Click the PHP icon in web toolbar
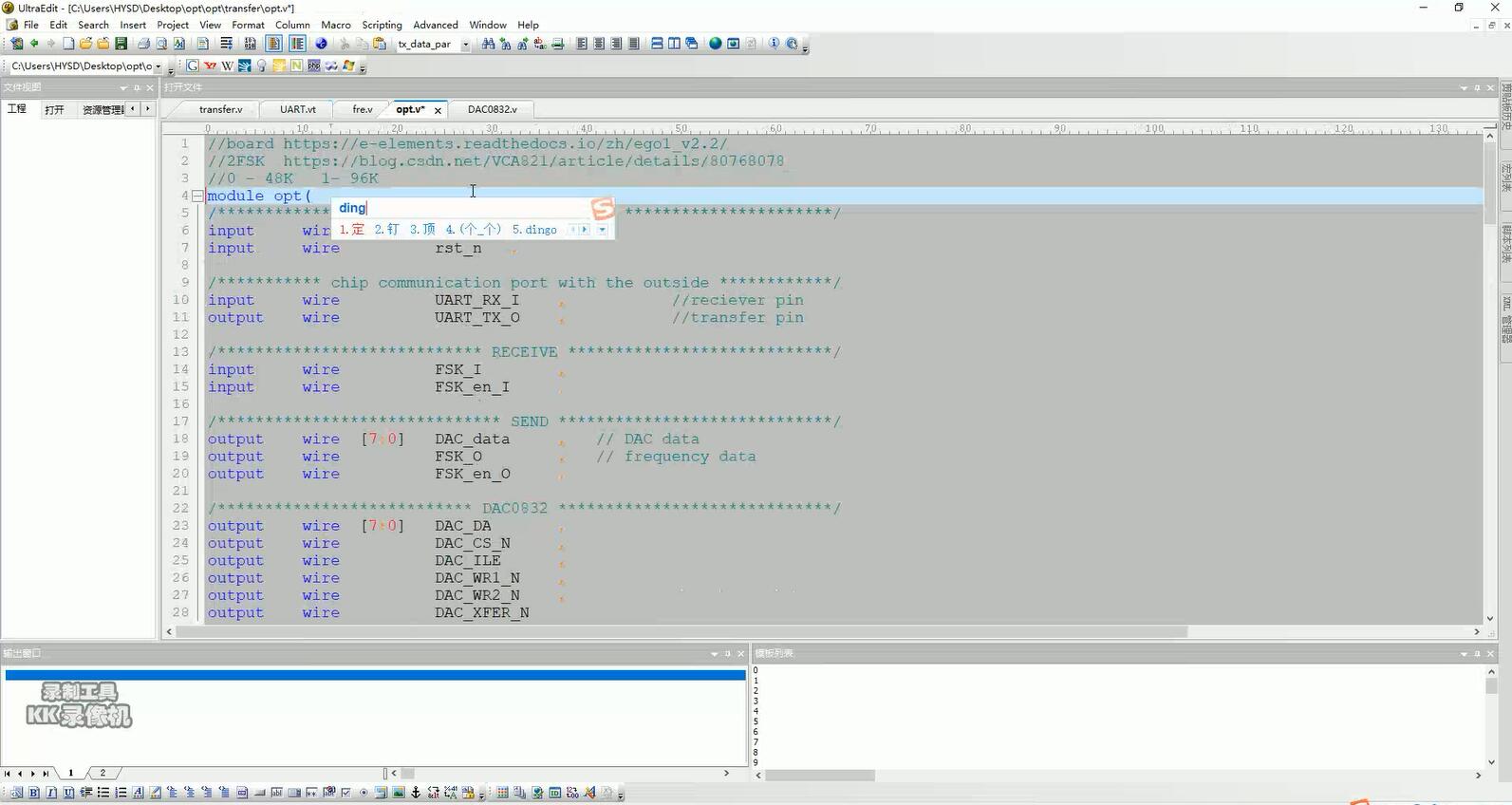The width and height of the screenshot is (1512, 805). tap(313, 66)
